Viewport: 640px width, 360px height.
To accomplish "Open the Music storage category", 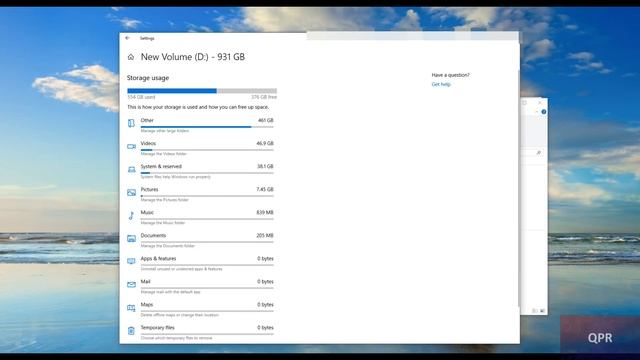I will click(x=200, y=217).
